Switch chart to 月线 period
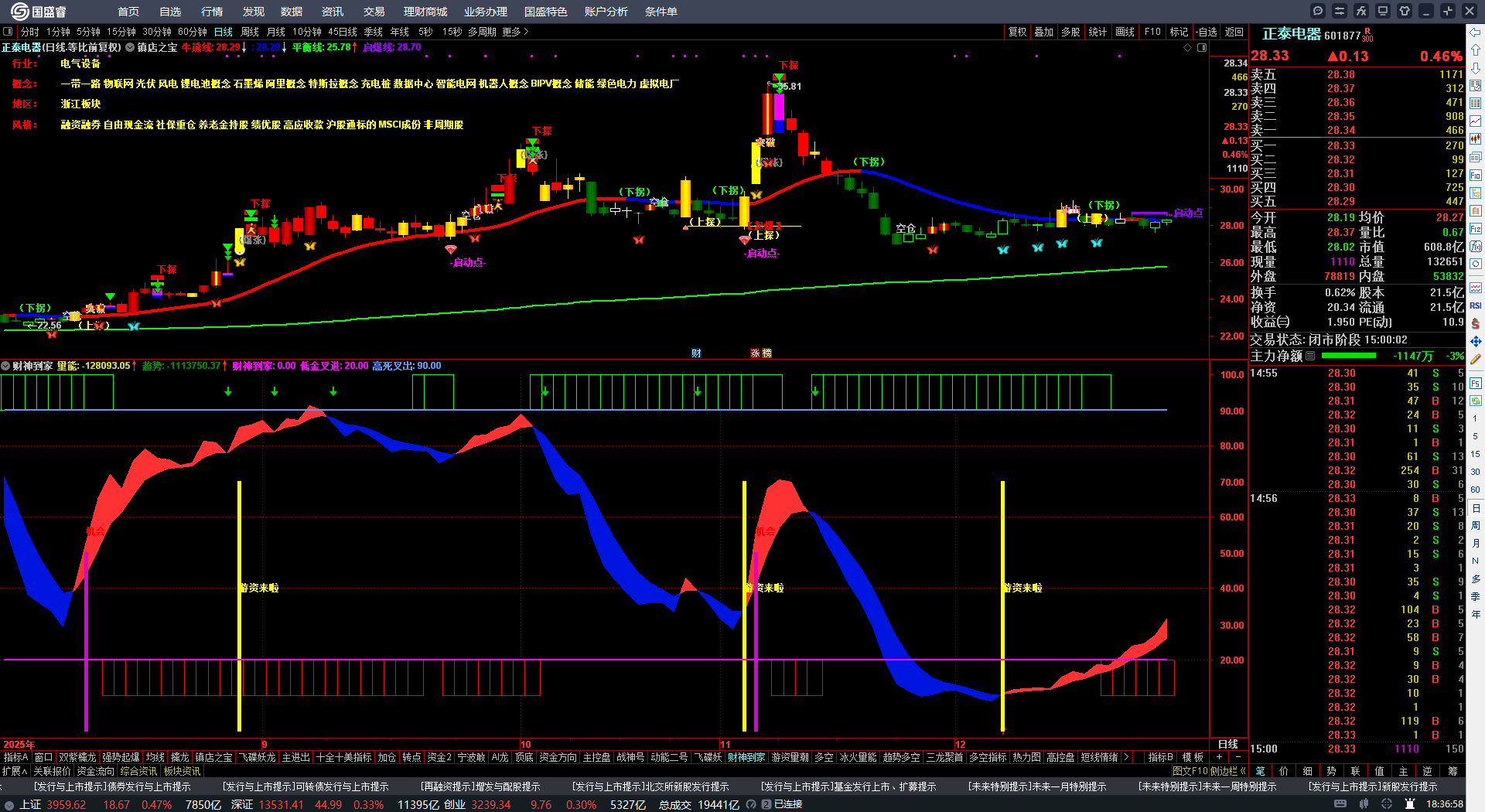1485x812 pixels. 276,32
